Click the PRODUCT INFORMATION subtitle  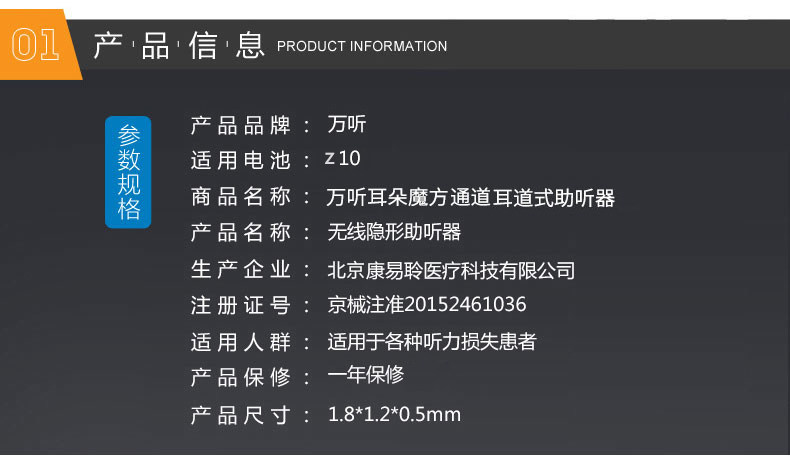tap(362, 46)
